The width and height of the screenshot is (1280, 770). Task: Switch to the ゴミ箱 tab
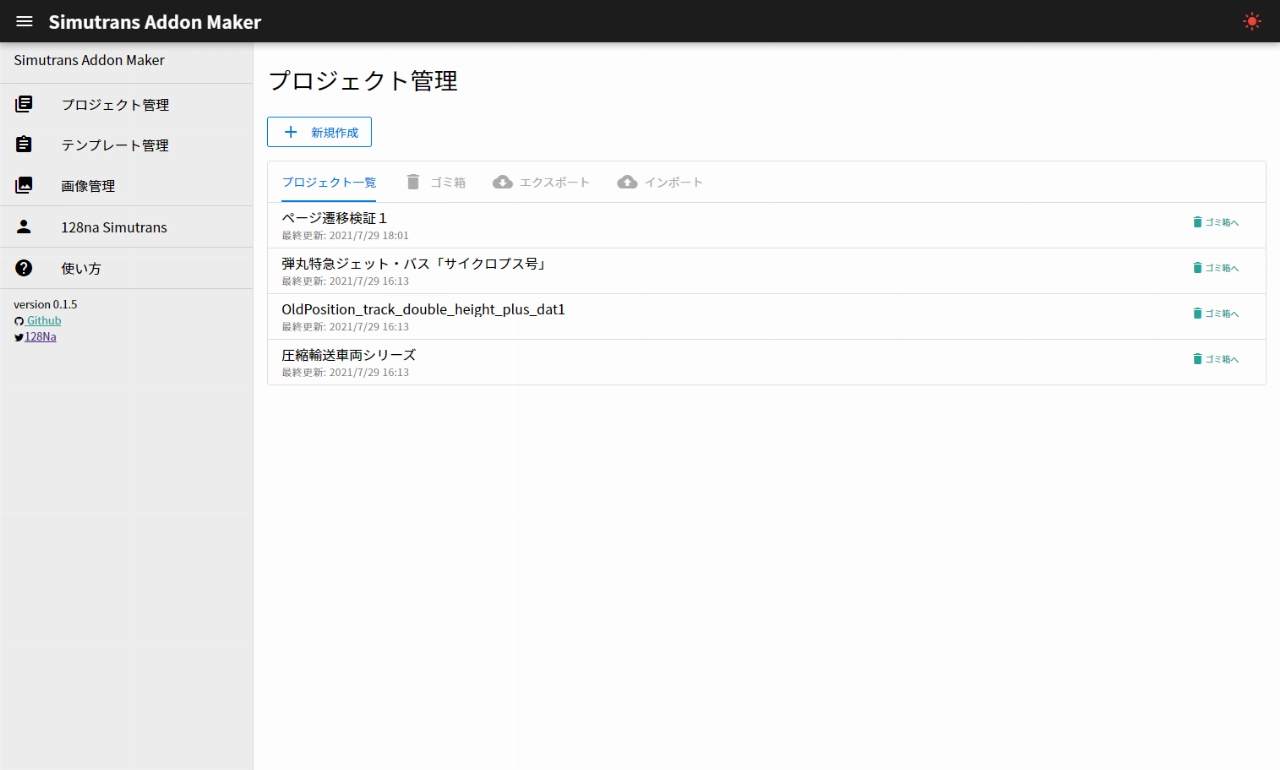pyautogui.click(x=436, y=182)
